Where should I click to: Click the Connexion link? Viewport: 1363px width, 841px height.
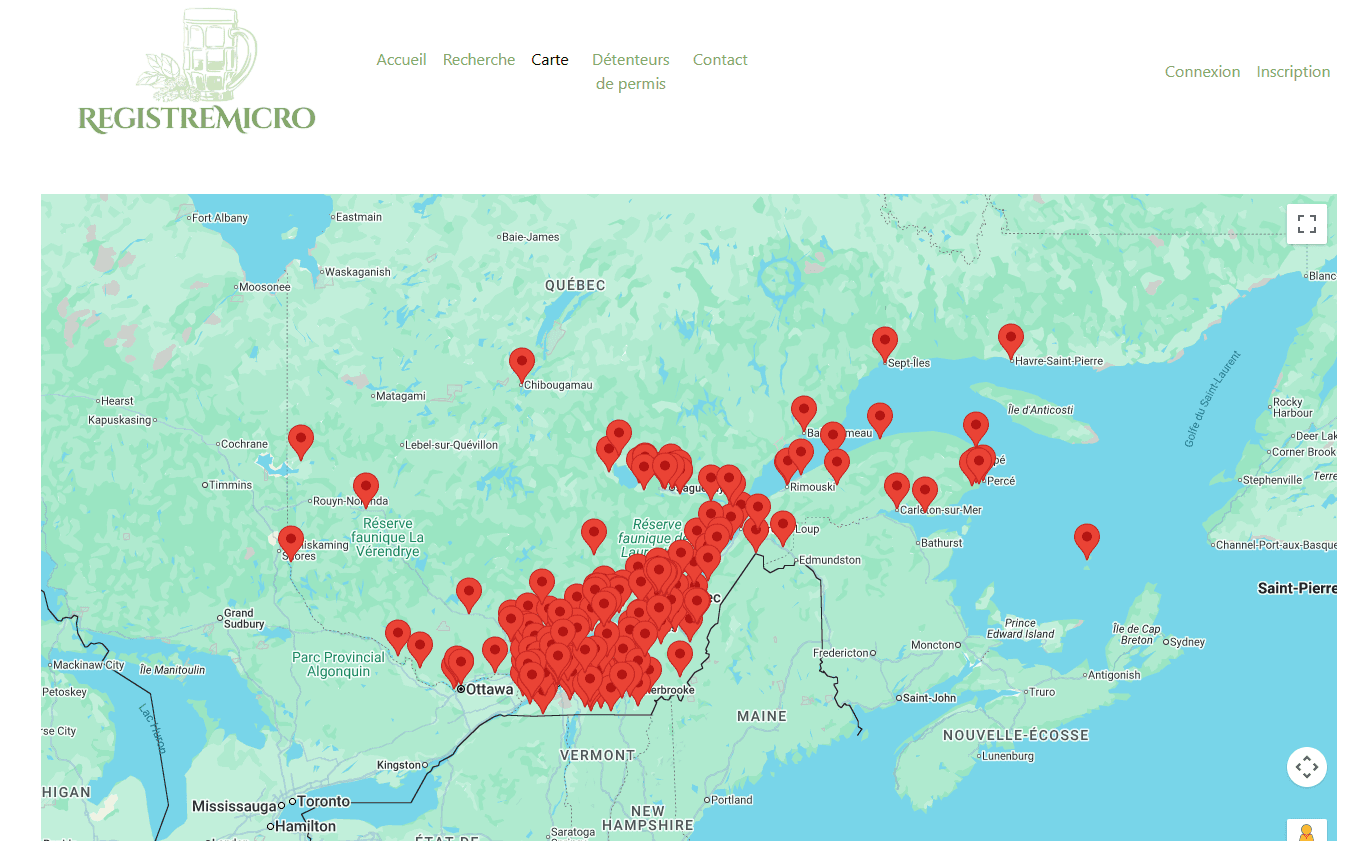point(1202,72)
